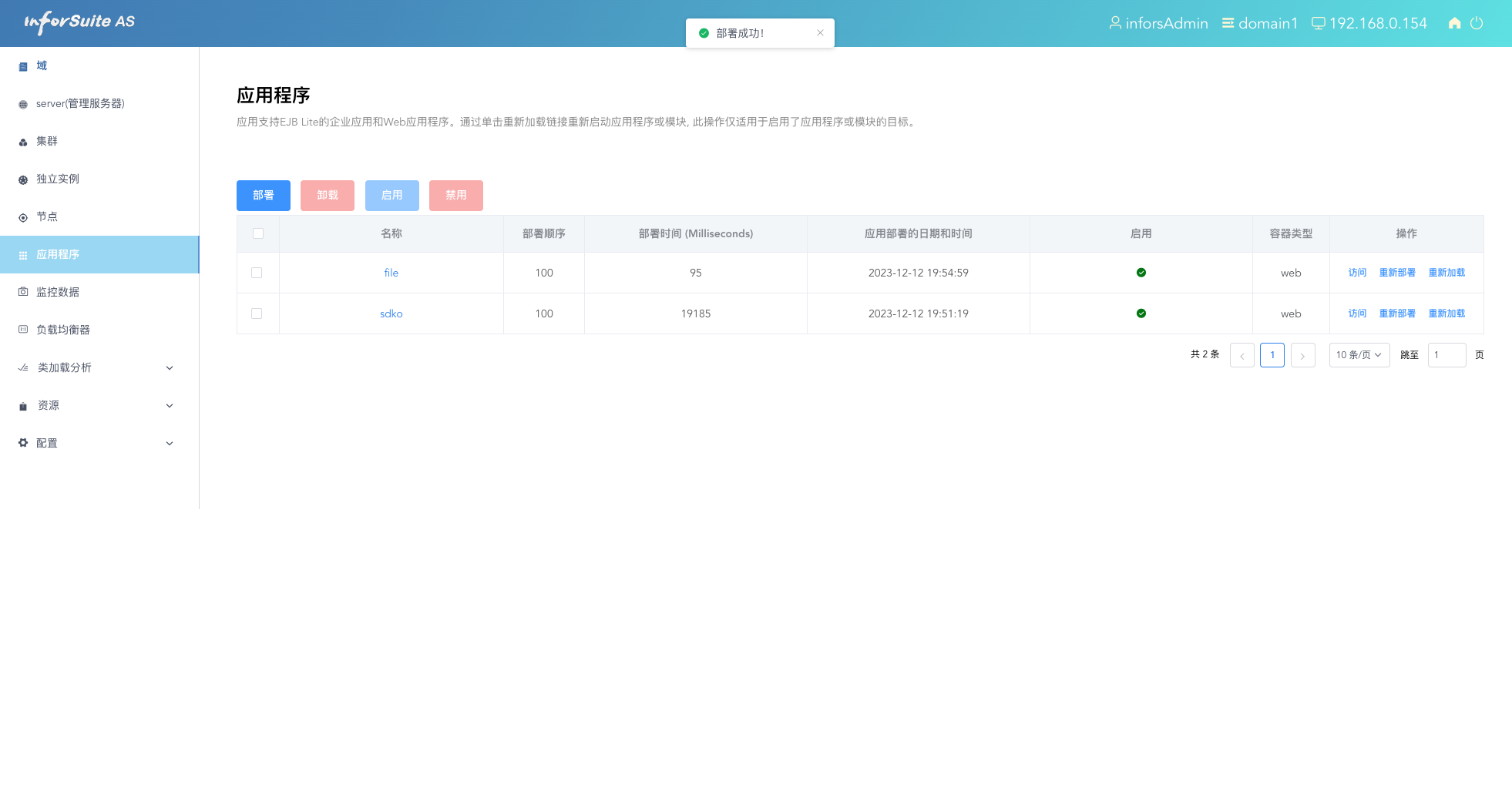Image resolution: width=1512 pixels, height=808 pixels.
Task: Toggle the select-all checkbox in table header
Action: pos(258,233)
